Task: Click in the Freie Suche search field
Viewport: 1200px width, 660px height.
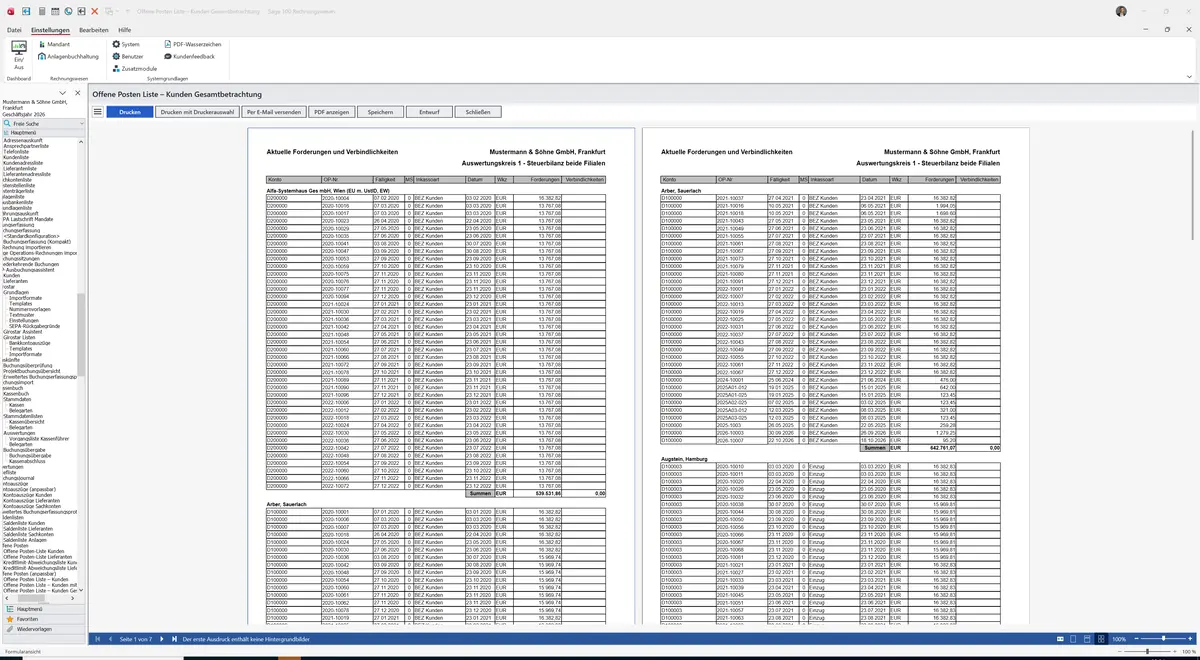Action: pyautogui.click(x=45, y=123)
